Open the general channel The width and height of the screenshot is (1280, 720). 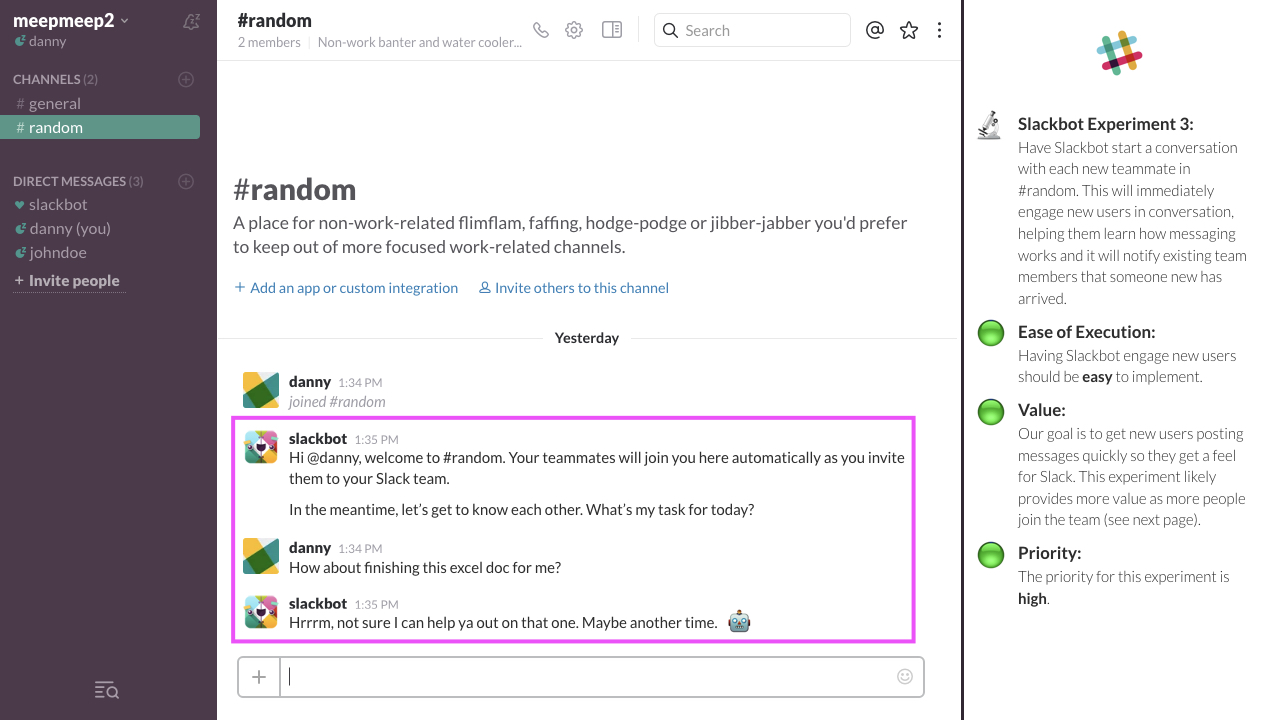[x=55, y=103]
